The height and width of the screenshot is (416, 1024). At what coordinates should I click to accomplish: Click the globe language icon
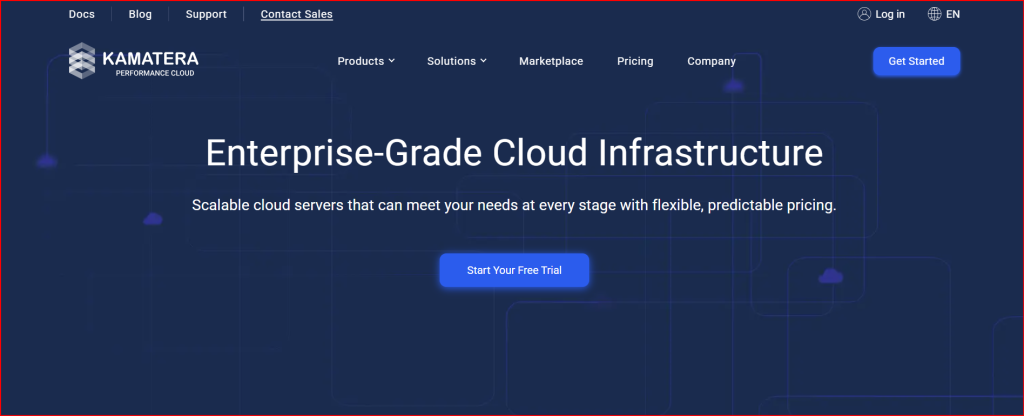click(934, 14)
